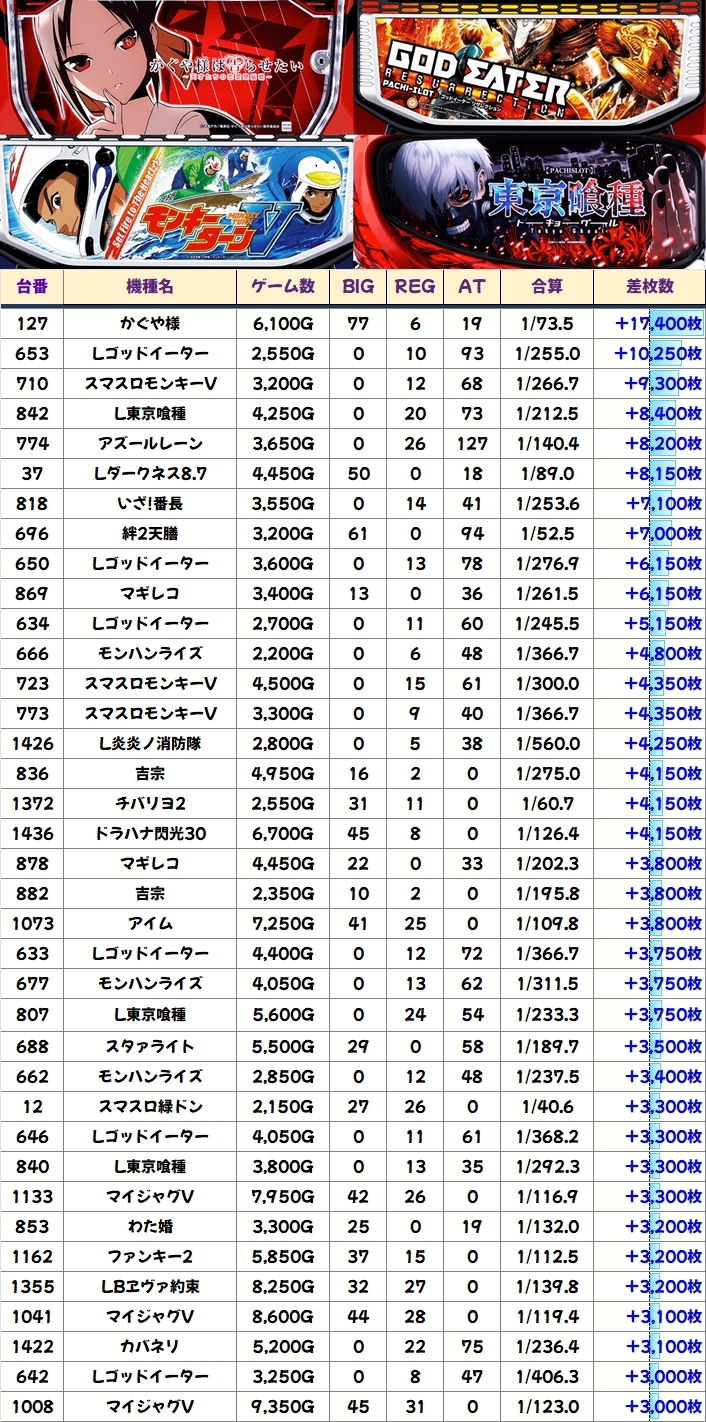This screenshot has height=1422, width=706.
Task: Click the スマスロ緑ドン machine name
Action: [150, 1107]
